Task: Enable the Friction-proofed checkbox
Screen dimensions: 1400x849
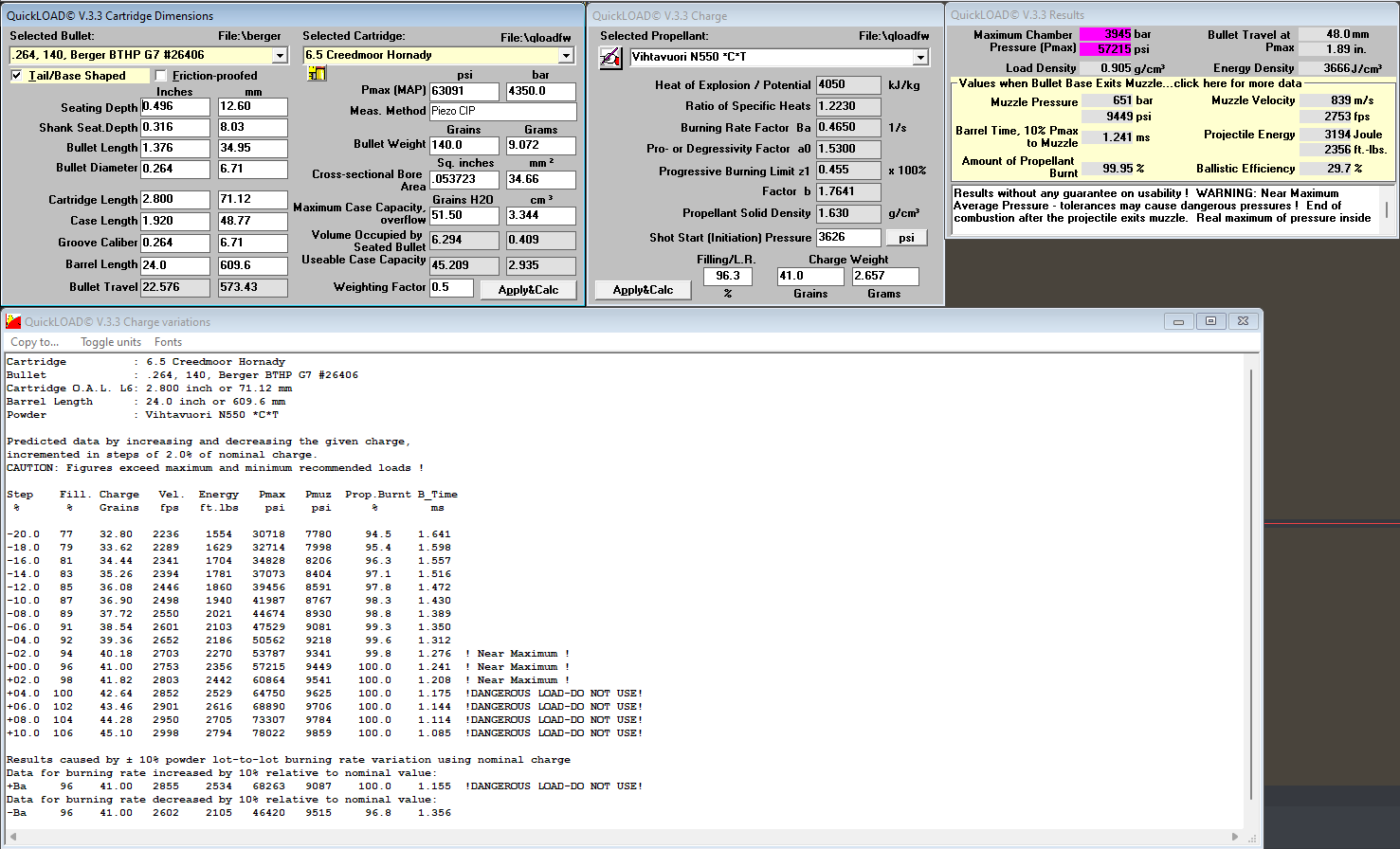Action: point(161,76)
